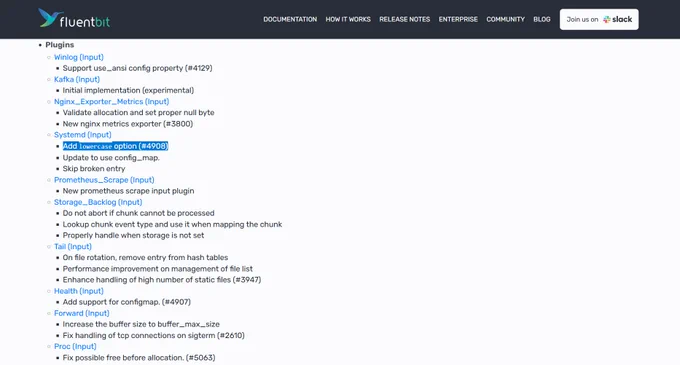The image size is (680, 365).
Task: Go to Release Notes
Action: pos(405,20)
